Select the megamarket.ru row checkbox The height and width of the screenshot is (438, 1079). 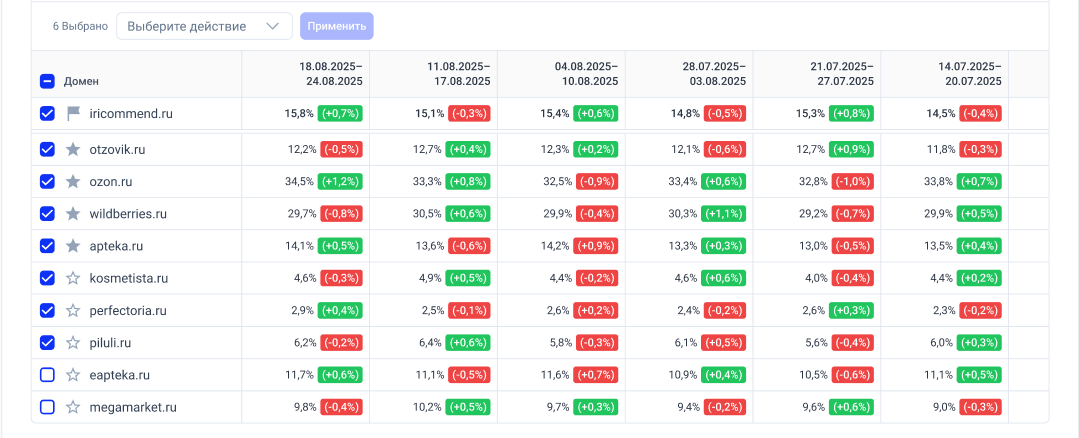pos(47,407)
